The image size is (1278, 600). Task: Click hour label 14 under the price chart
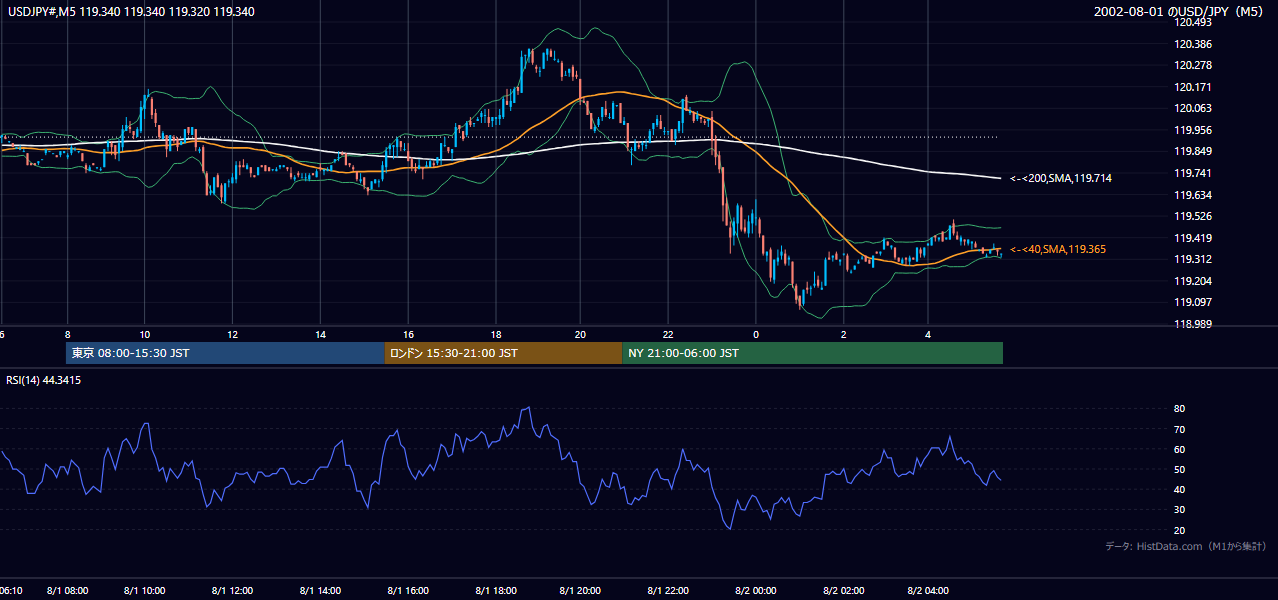pyautogui.click(x=320, y=334)
